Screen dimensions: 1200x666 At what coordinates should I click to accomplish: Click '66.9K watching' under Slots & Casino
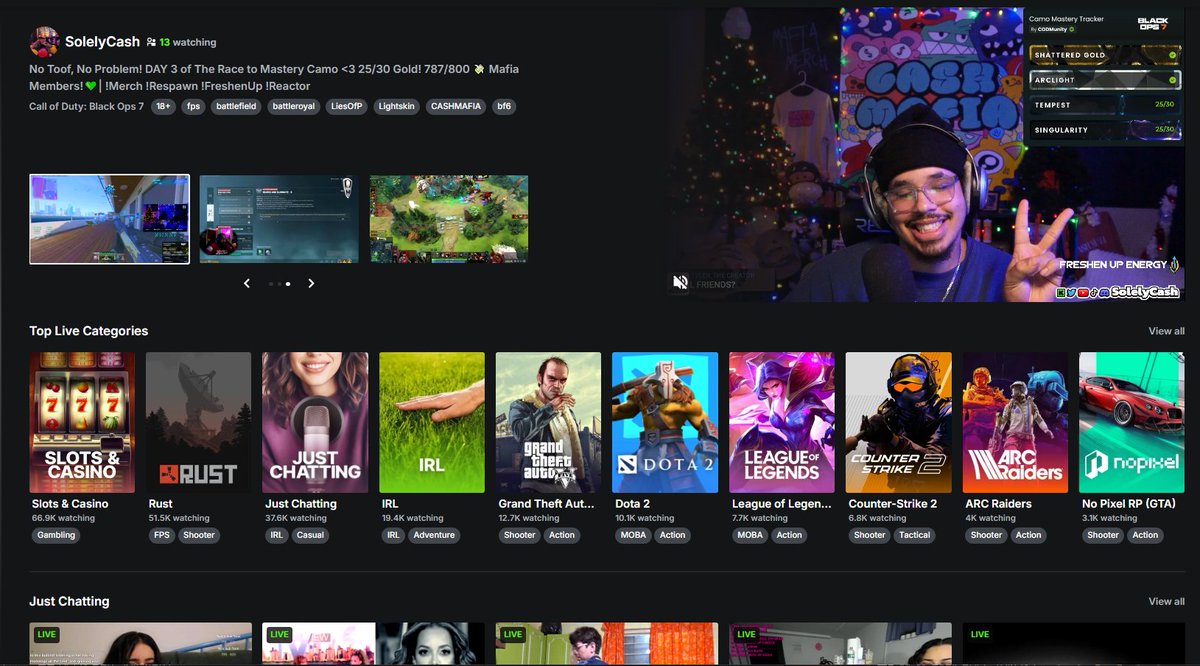coord(63,519)
